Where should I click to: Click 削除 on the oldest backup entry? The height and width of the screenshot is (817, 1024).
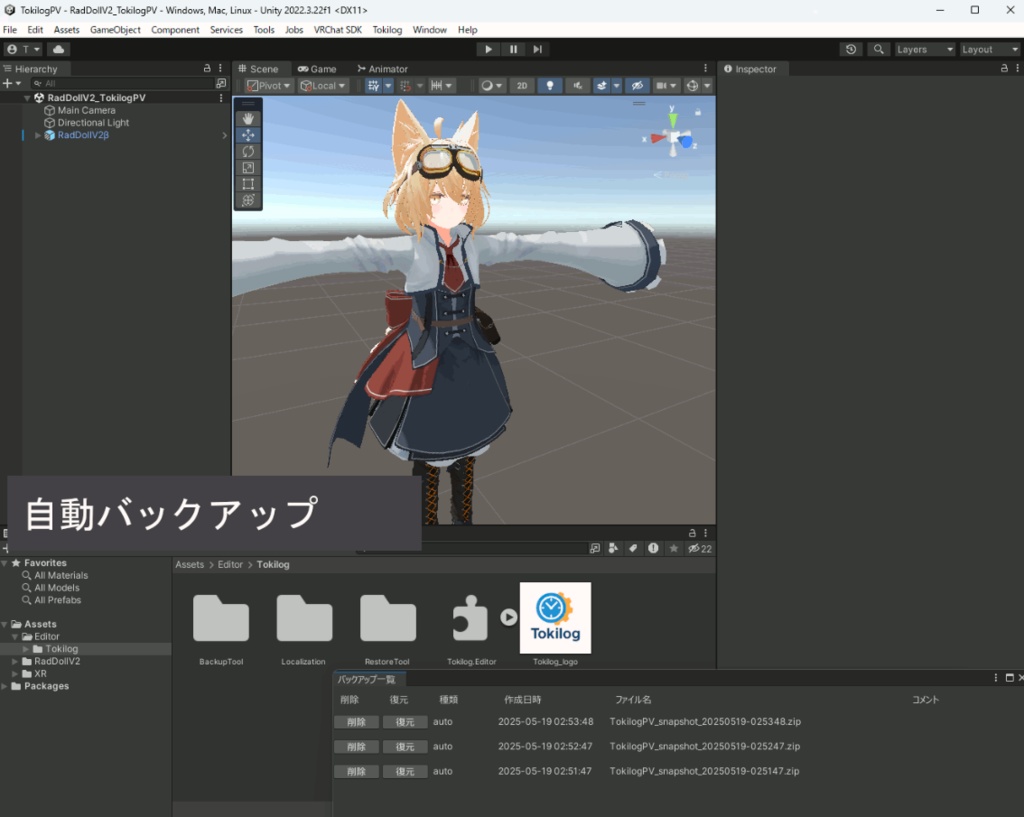coord(356,771)
